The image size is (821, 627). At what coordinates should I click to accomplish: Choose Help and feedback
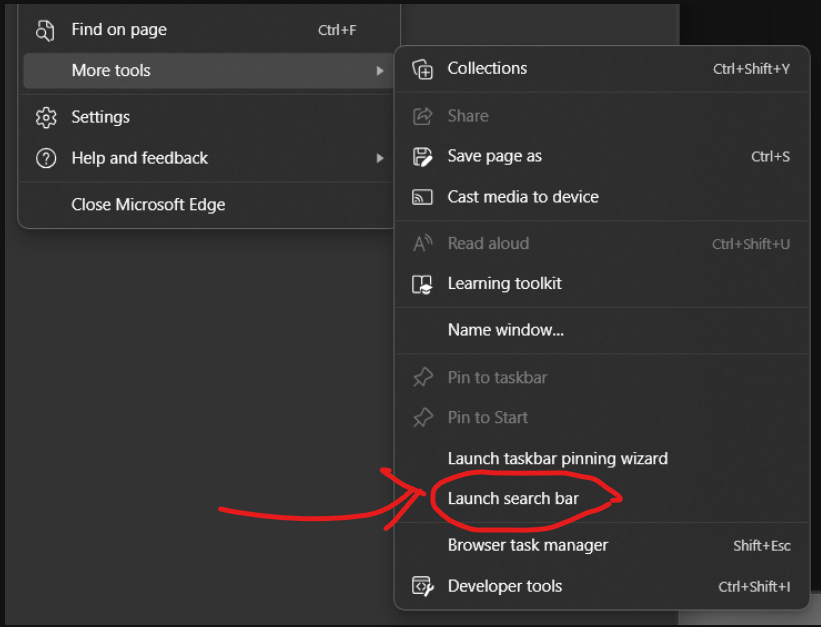click(x=208, y=158)
